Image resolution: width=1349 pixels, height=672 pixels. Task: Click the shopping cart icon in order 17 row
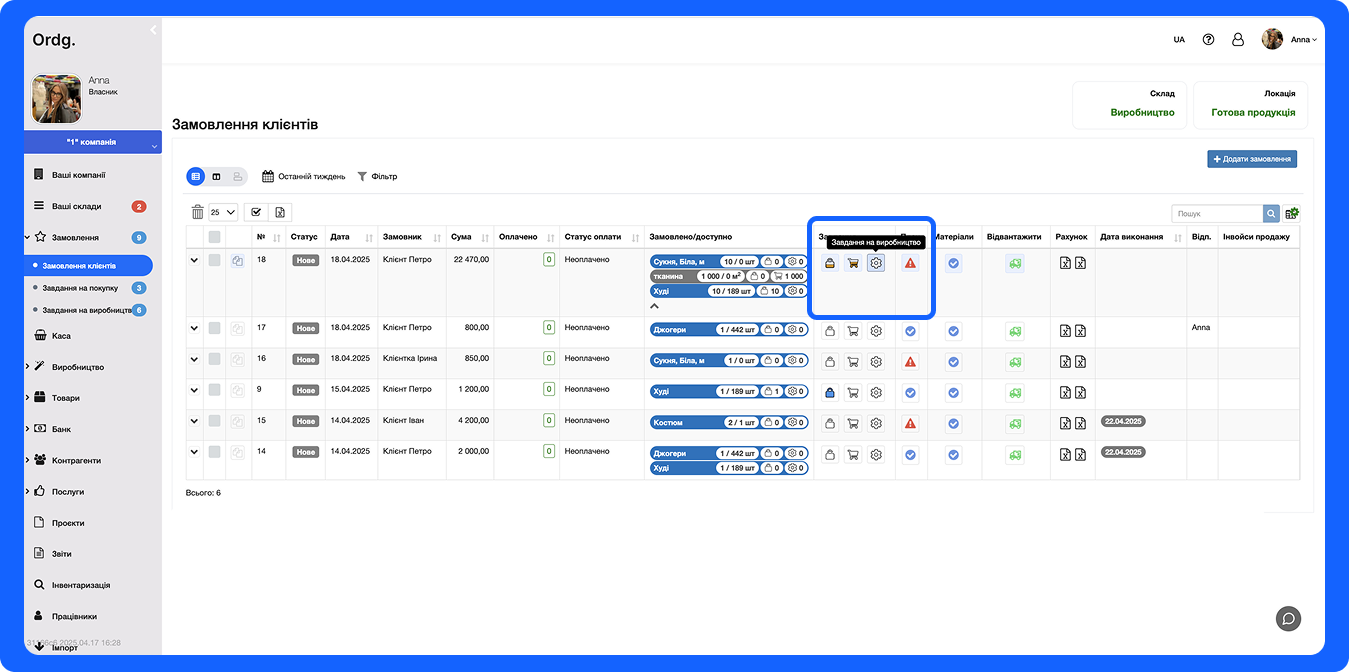pyautogui.click(x=853, y=331)
